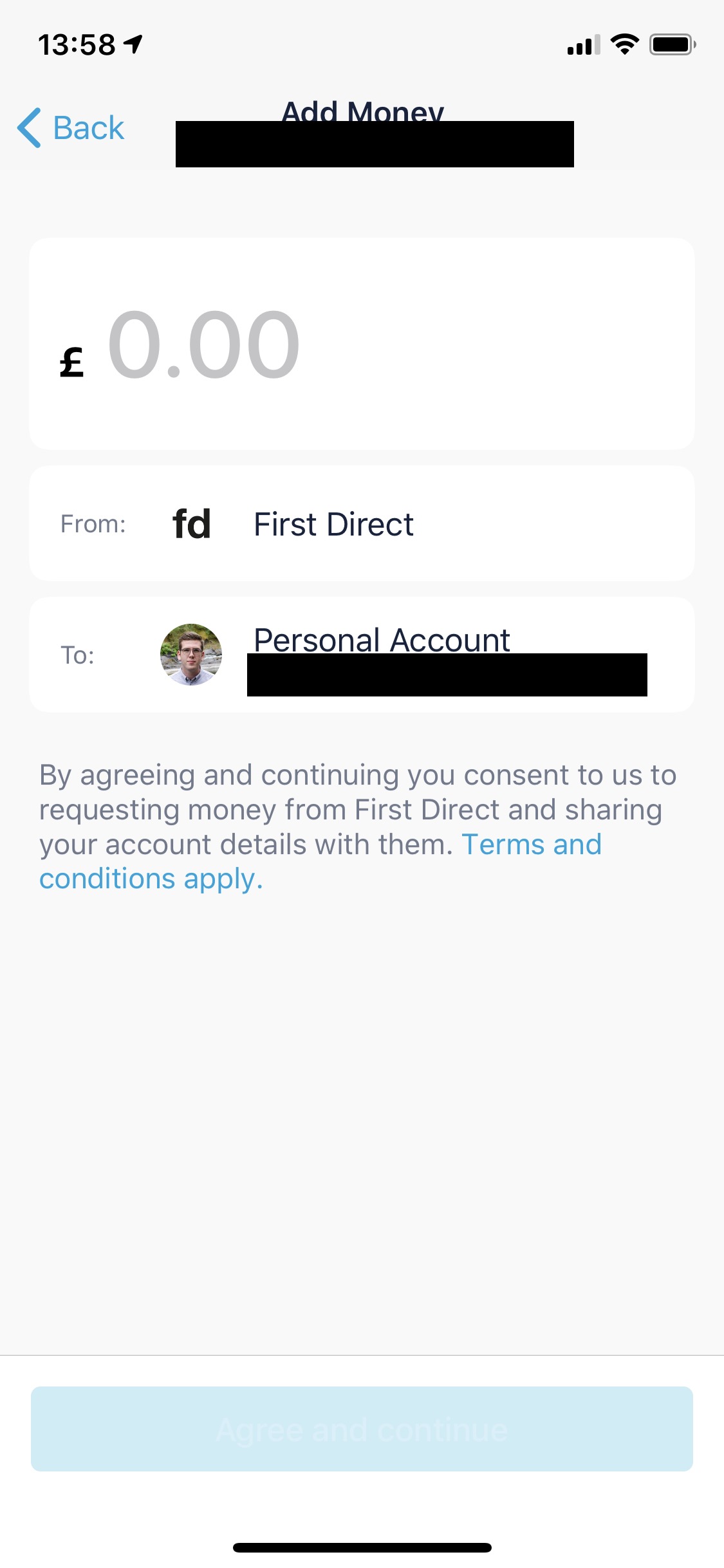This screenshot has width=724, height=1568.
Task: Tap the back chevron arrow
Action: click(x=29, y=127)
